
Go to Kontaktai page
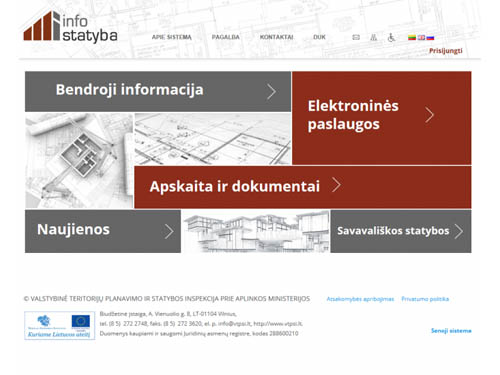click(276, 37)
